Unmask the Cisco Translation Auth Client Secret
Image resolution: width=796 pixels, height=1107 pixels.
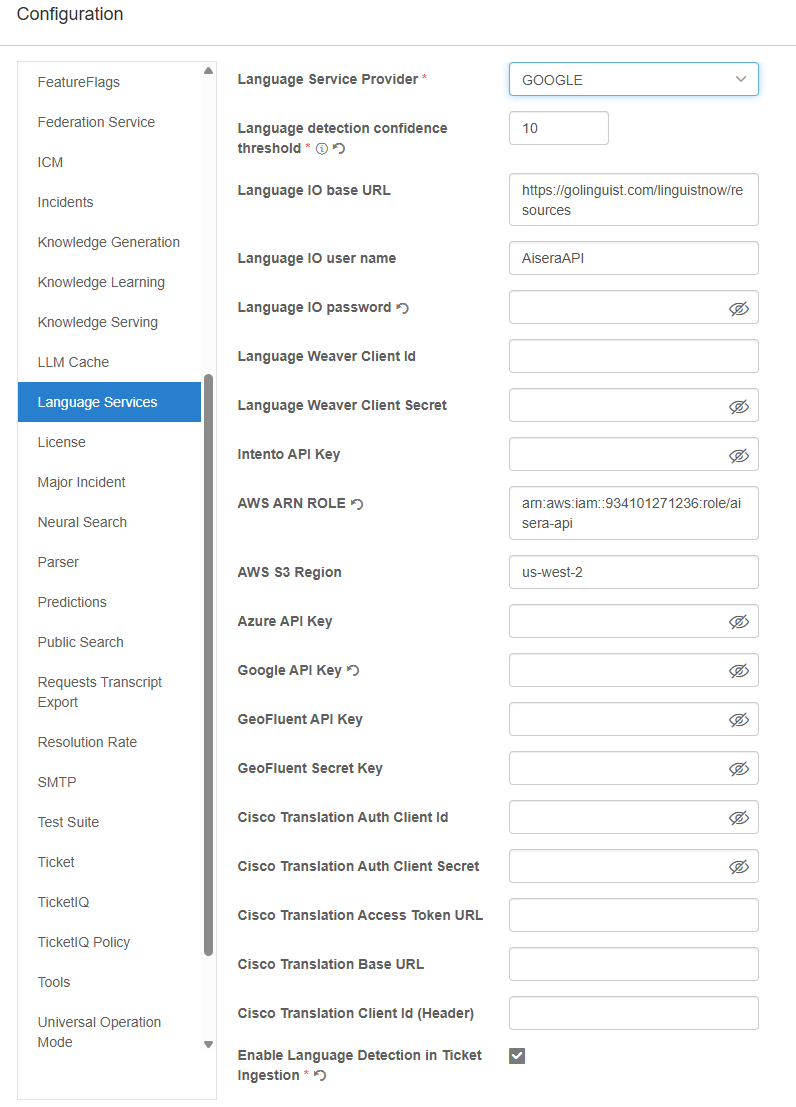tap(738, 867)
